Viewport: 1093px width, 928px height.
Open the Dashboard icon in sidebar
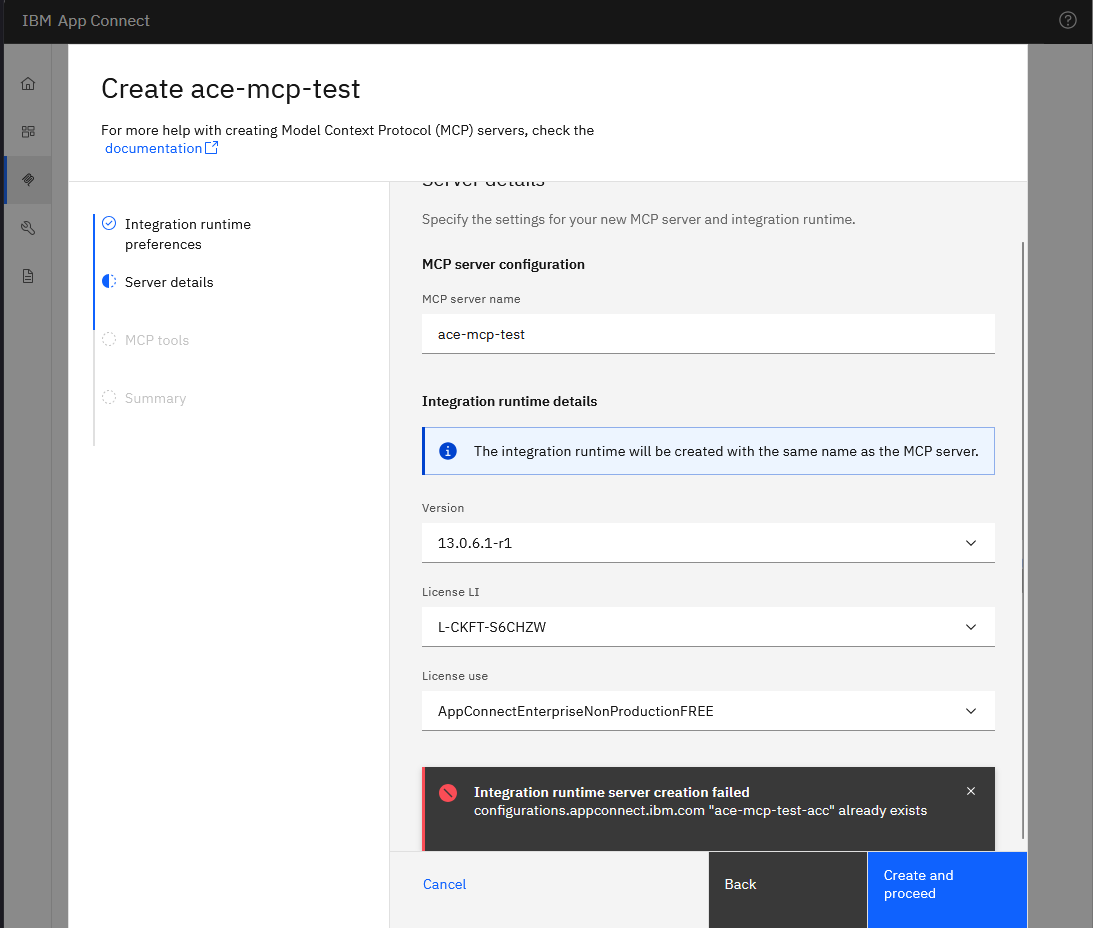tap(28, 132)
